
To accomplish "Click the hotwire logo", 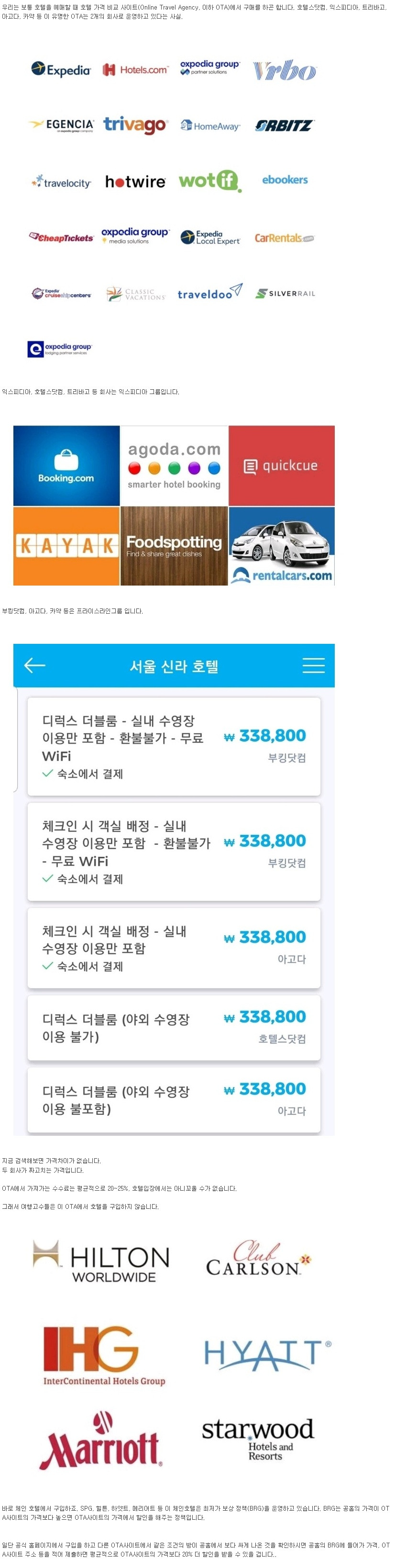I will [135, 181].
